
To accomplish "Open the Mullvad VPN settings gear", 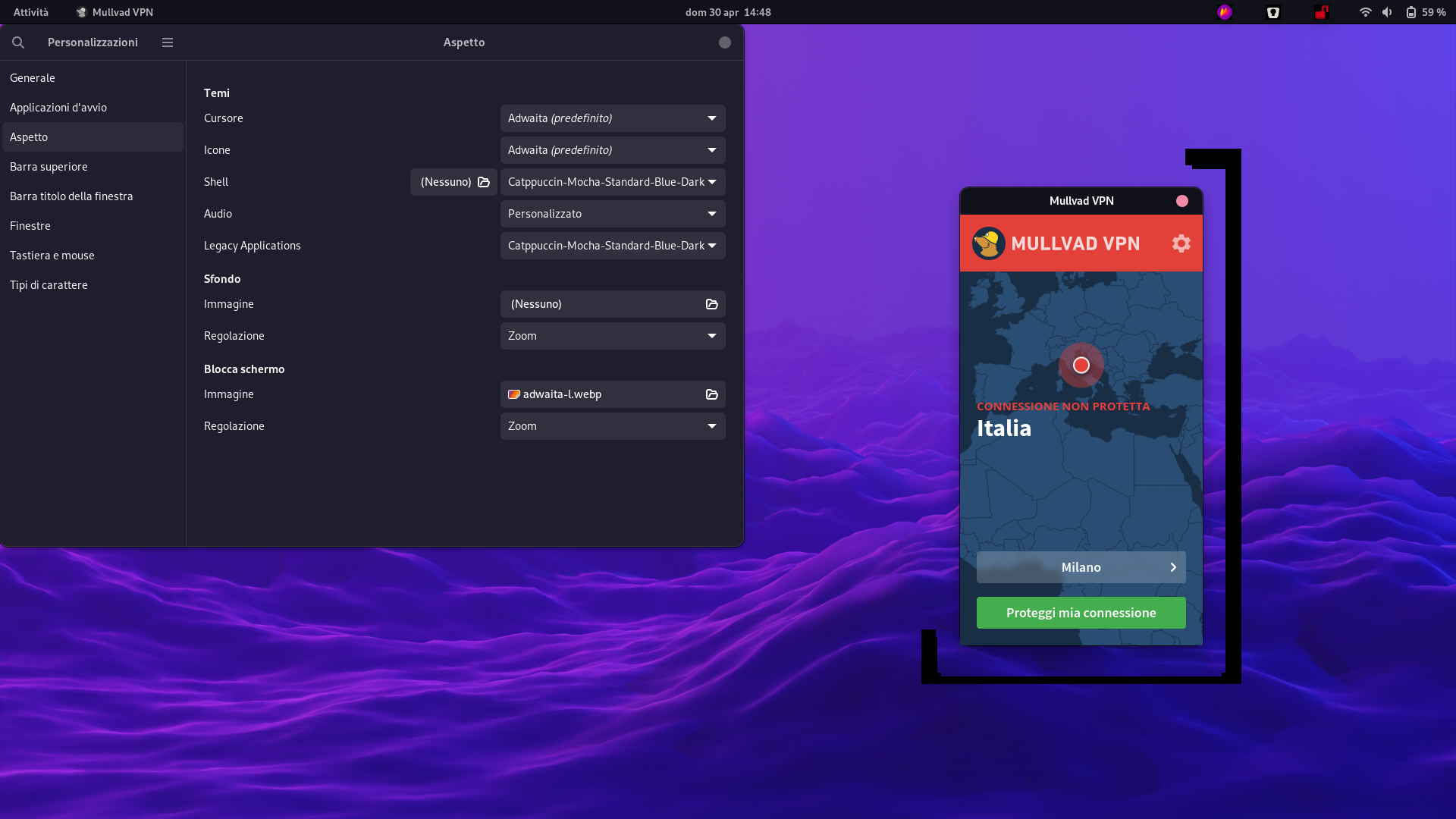I will 1181,243.
